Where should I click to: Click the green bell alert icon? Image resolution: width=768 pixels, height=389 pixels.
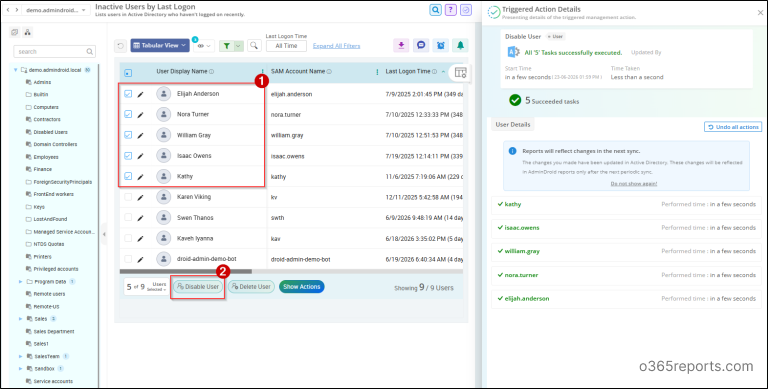pyautogui.click(x=460, y=45)
